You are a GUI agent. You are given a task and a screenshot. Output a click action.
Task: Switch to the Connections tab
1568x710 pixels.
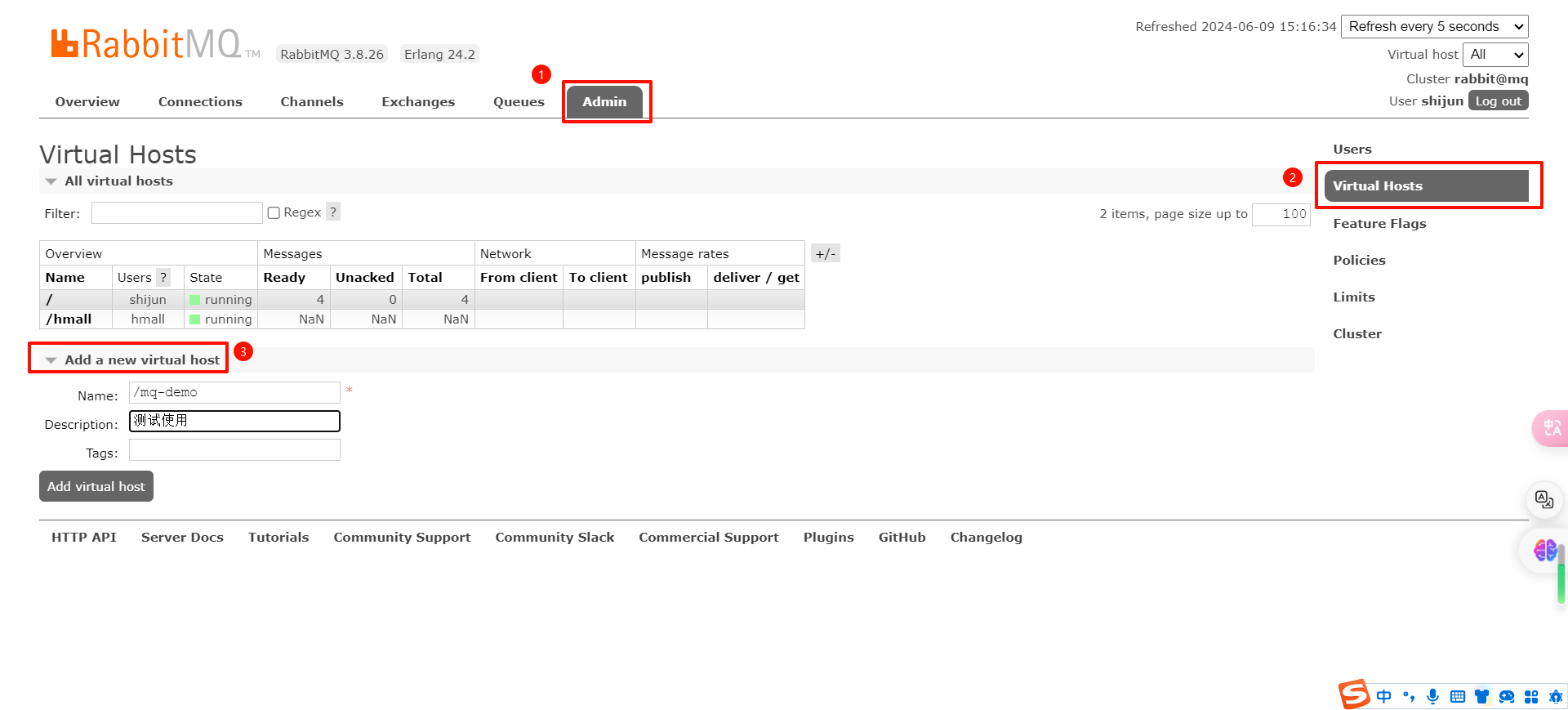click(x=200, y=101)
